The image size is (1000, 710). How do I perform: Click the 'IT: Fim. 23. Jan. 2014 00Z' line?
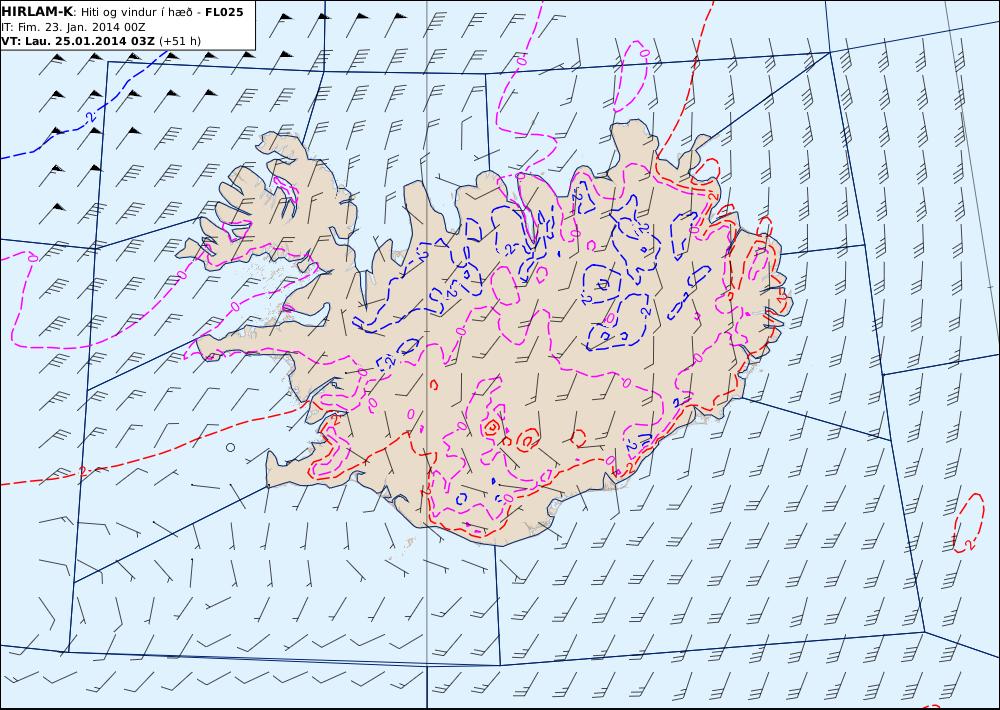pos(73,27)
